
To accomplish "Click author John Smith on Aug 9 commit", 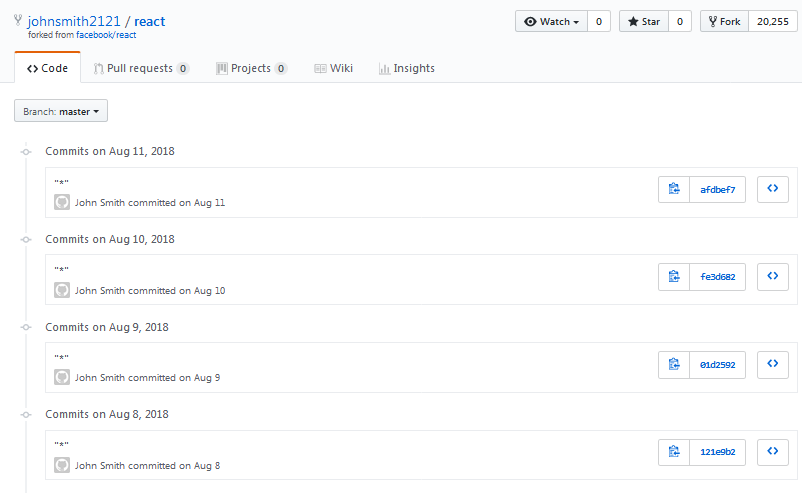I will [100, 377].
